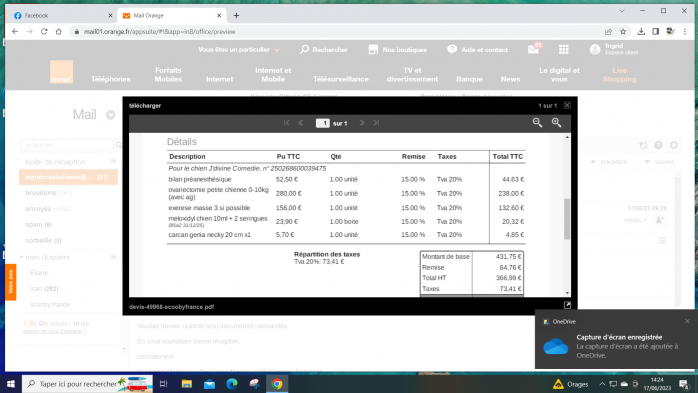Open Nos boutiques
698x393 pixels.
[398, 49]
